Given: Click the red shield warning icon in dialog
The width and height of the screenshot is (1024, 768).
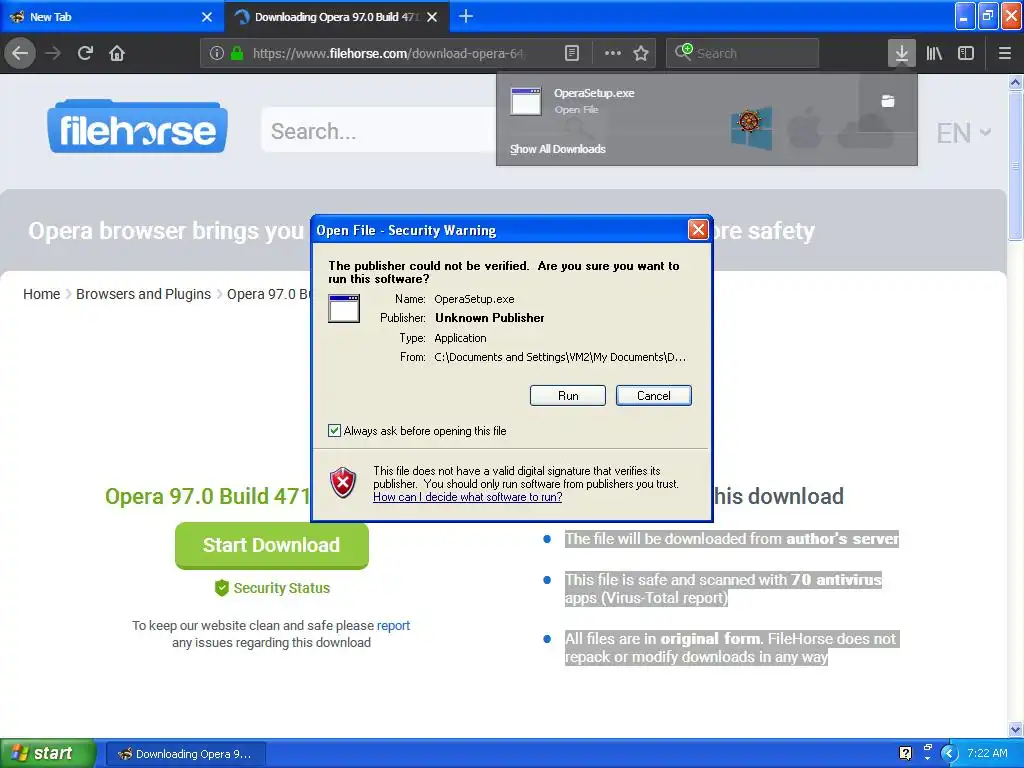Looking at the screenshot, I should pyautogui.click(x=343, y=483).
